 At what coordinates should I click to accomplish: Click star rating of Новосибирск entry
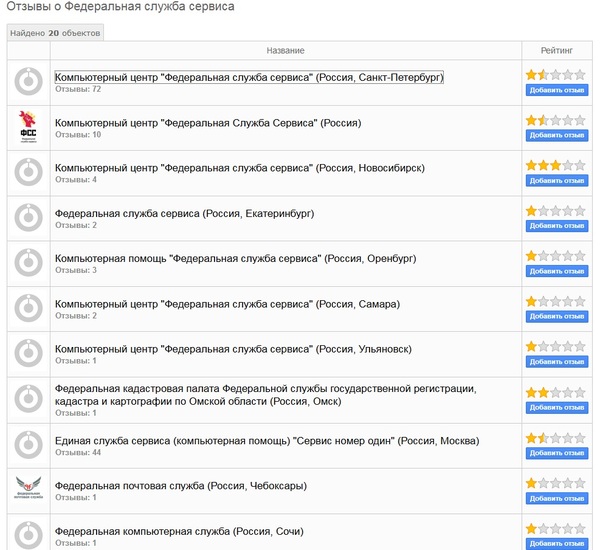tap(556, 165)
